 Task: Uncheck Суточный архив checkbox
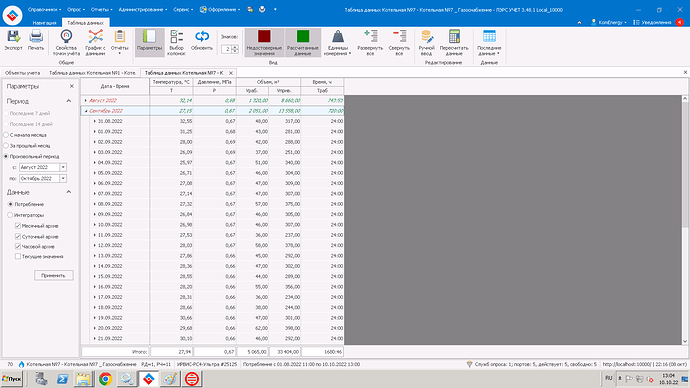click(x=18, y=236)
